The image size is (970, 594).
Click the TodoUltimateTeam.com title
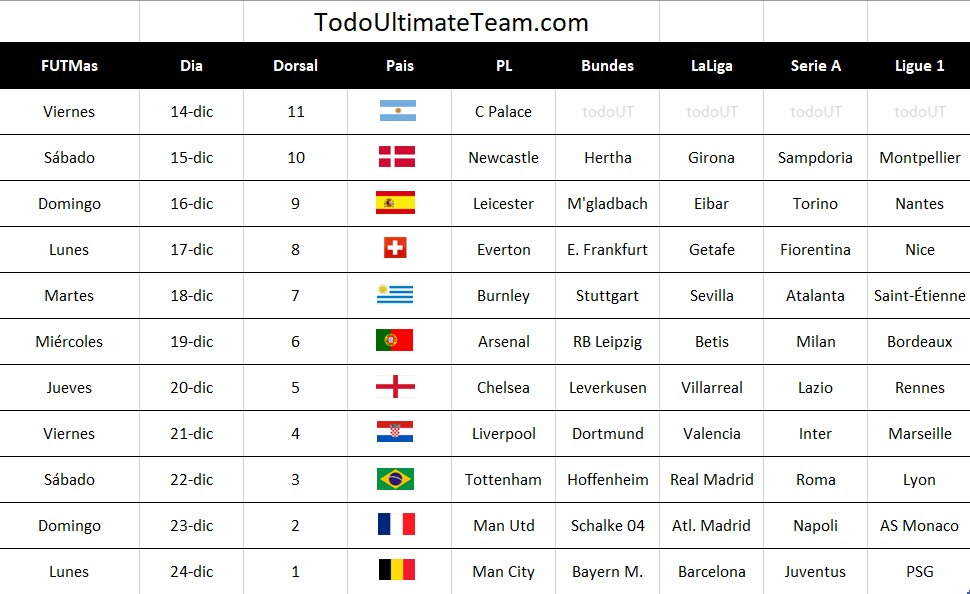451,22
